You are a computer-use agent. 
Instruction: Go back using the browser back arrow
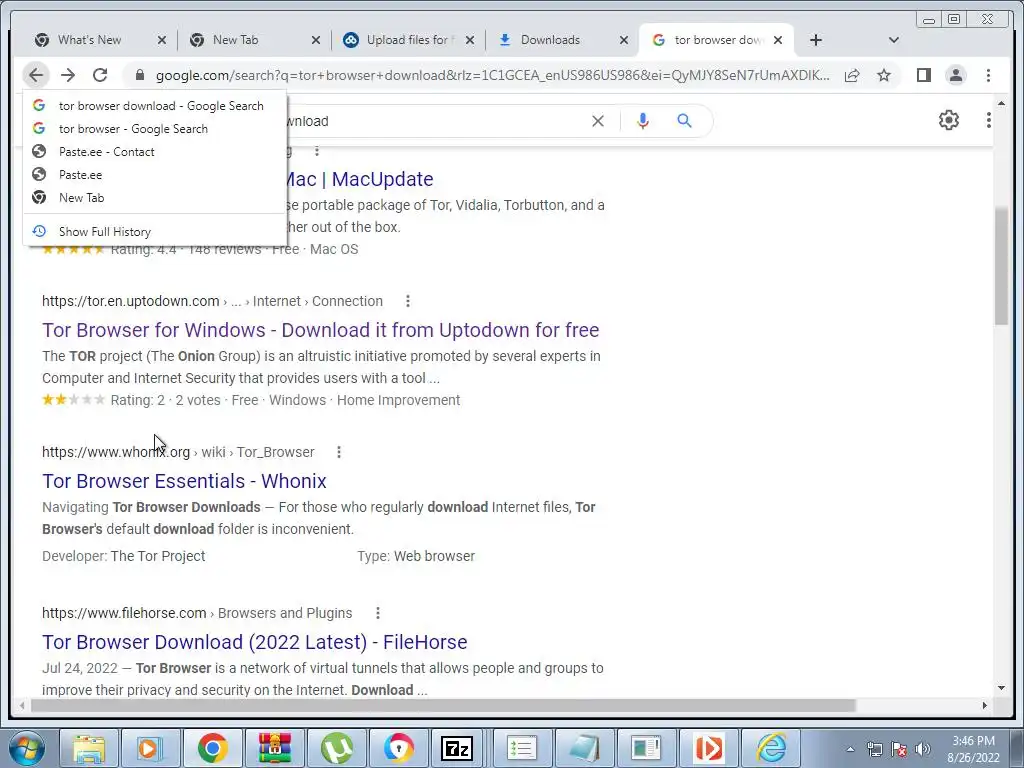click(x=36, y=75)
